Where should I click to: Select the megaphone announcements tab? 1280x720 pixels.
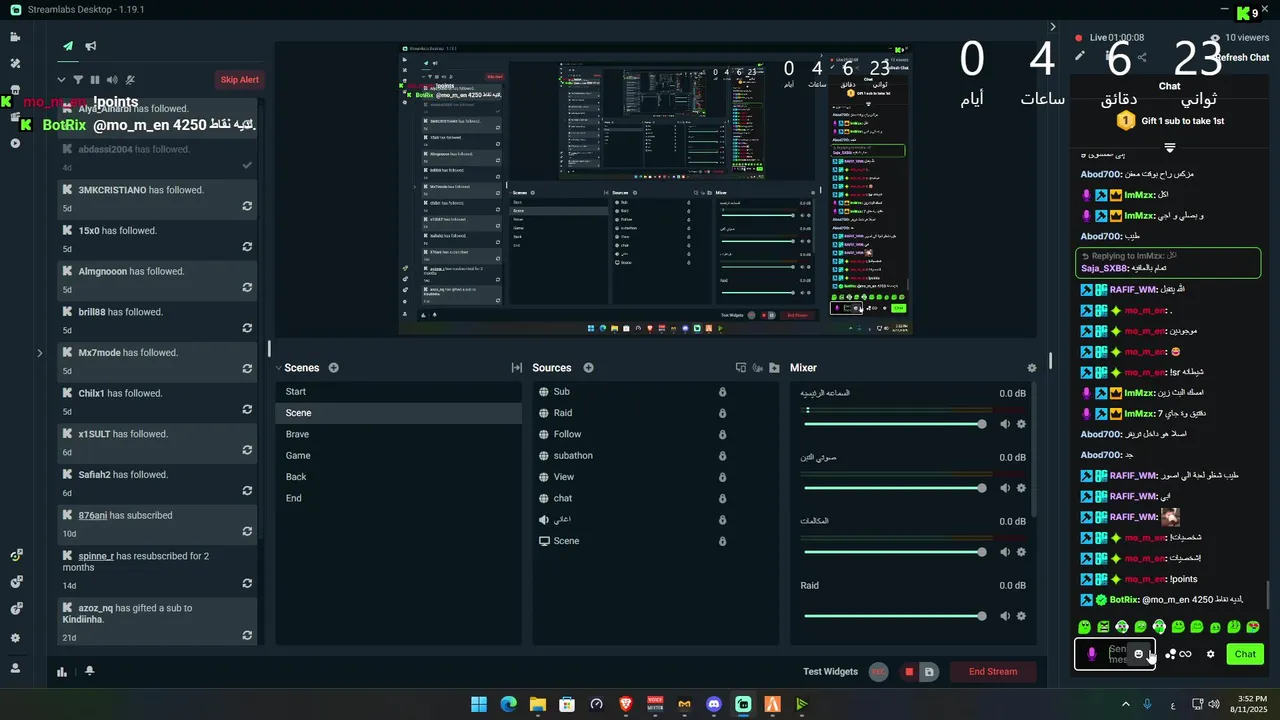[91, 46]
